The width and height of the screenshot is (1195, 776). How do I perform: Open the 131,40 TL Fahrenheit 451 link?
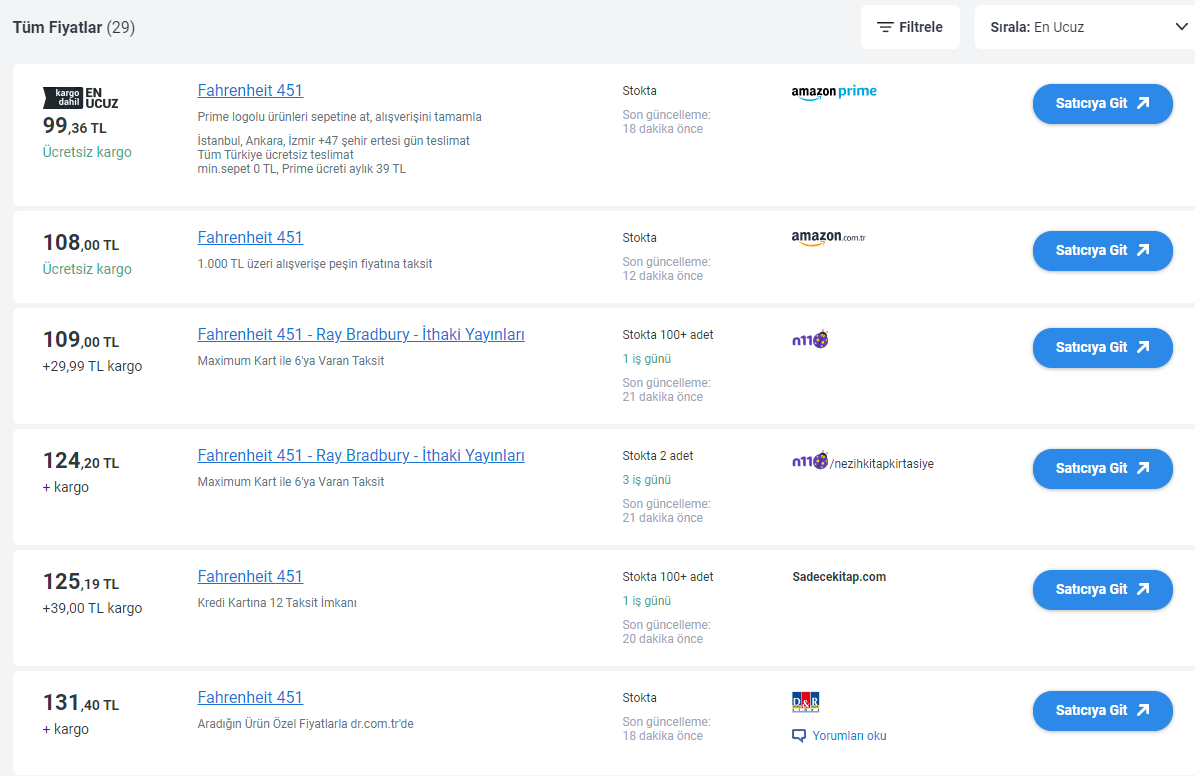pyautogui.click(x=250, y=698)
